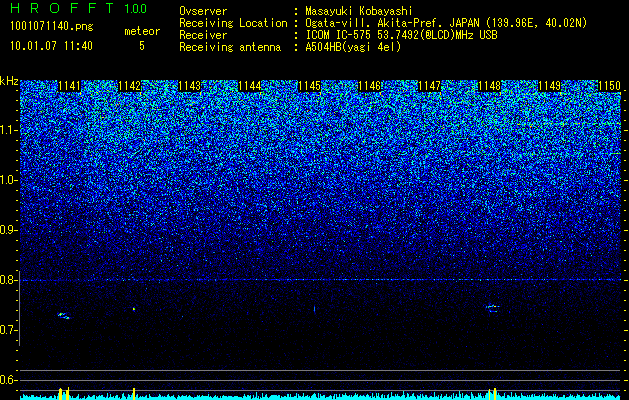Click the 1146 time marker

pos(370,86)
